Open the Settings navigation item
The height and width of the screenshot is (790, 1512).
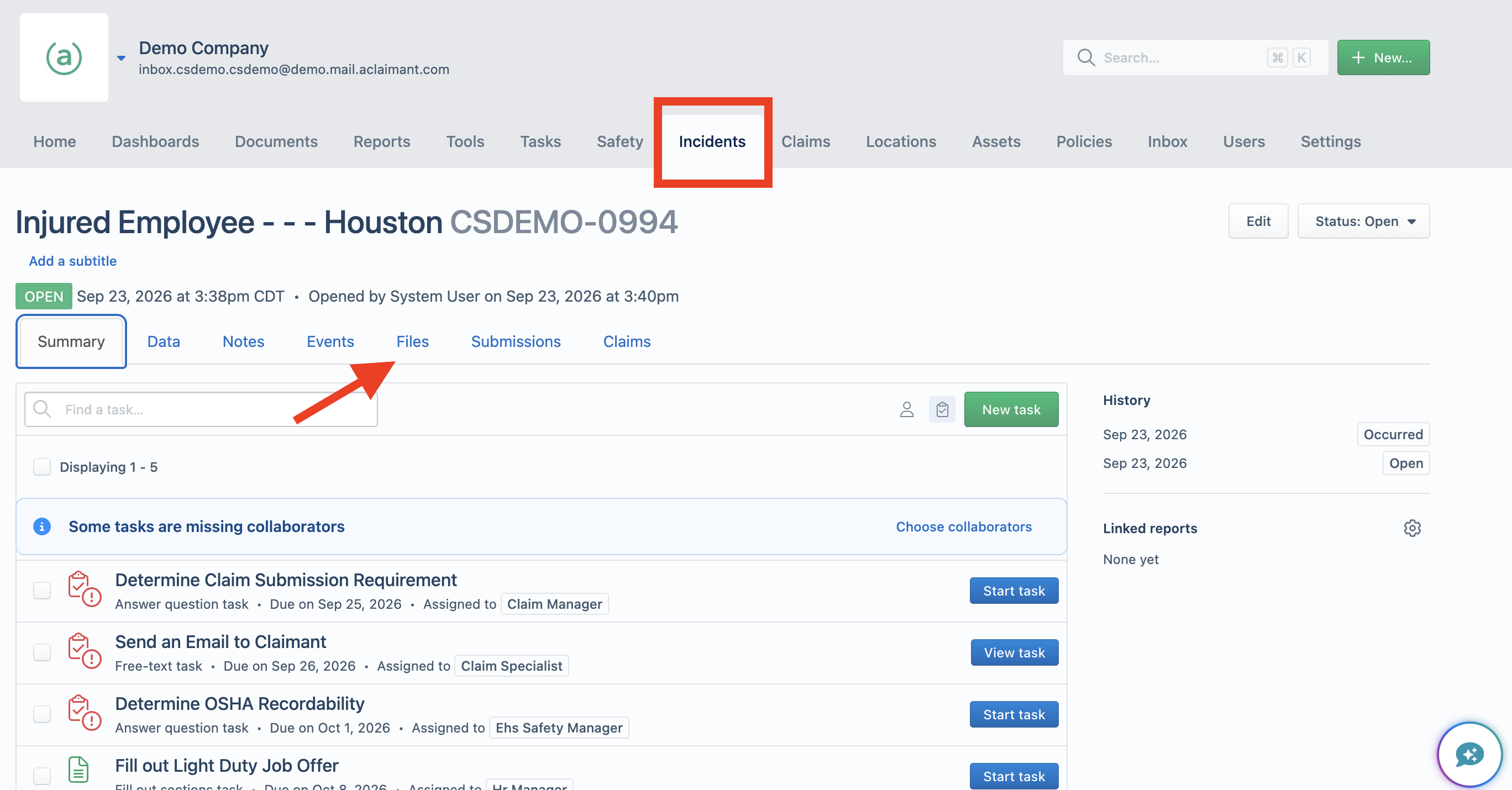tap(1331, 141)
